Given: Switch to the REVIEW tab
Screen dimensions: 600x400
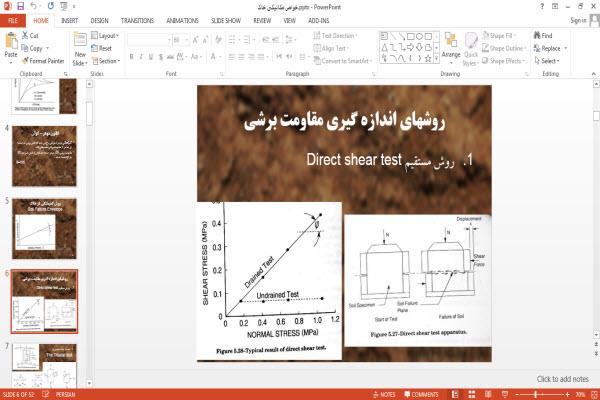Looking at the screenshot, I should [262, 20].
